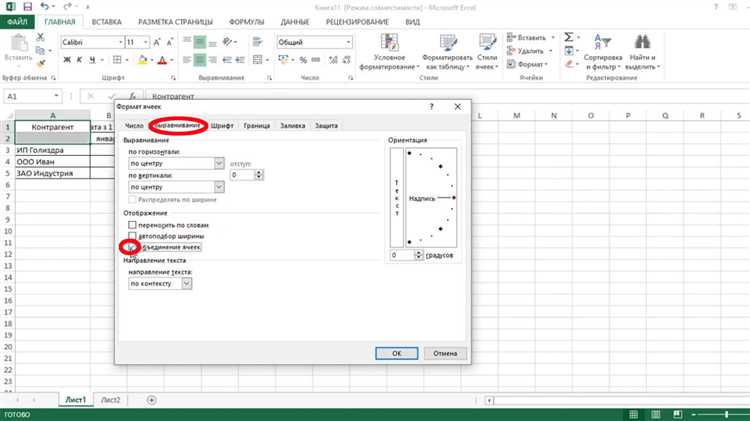The image size is (750, 421).
Task: Click the AutoSum sigma icon
Action: point(568,37)
